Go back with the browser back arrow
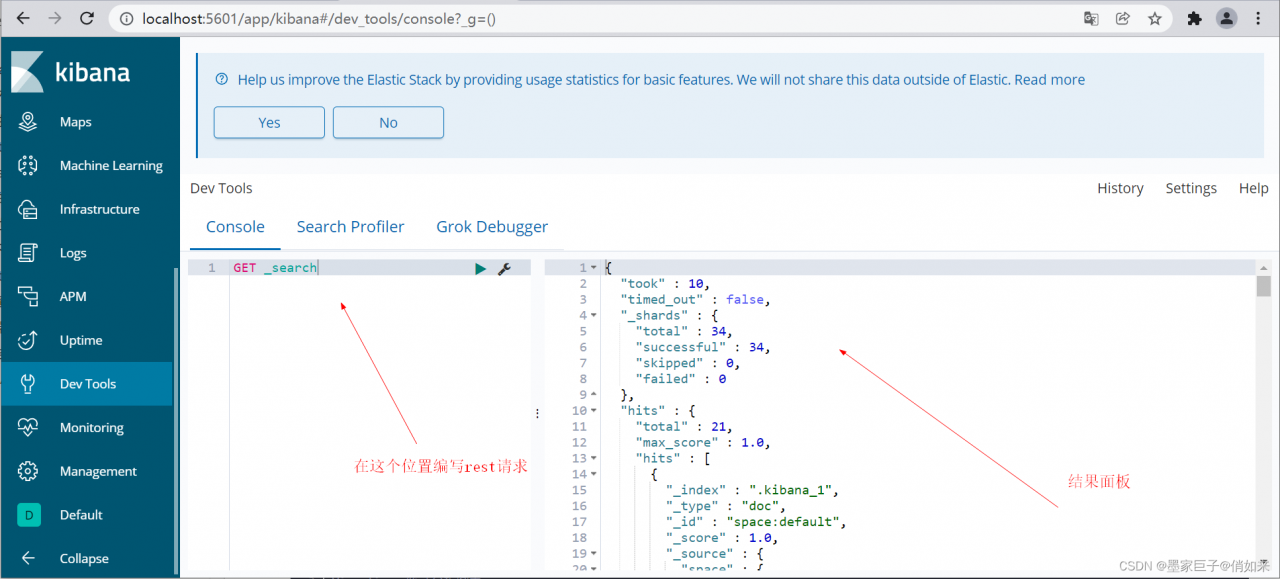Image resolution: width=1280 pixels, height=579 pixels. 23,18
